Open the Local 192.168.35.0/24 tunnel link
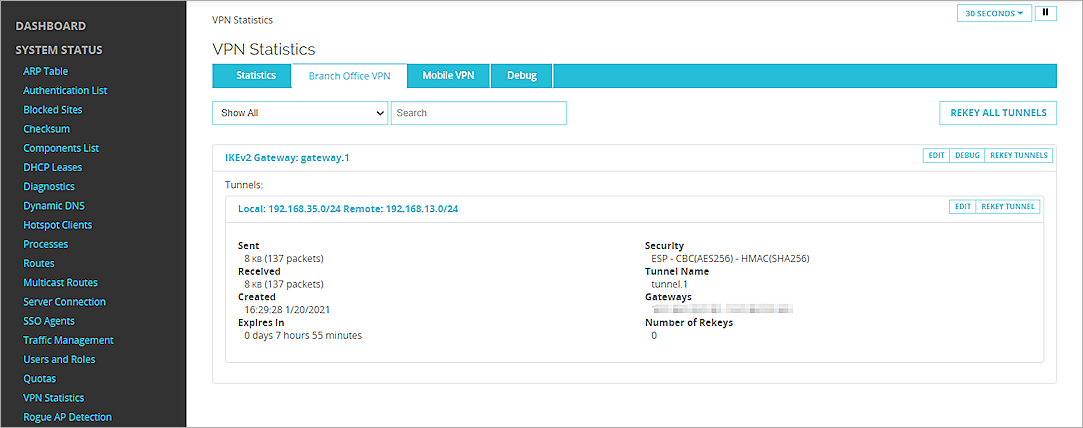The width and height of the screenshot is (1083, 428). pyautogui.click(x=348, y=209)
